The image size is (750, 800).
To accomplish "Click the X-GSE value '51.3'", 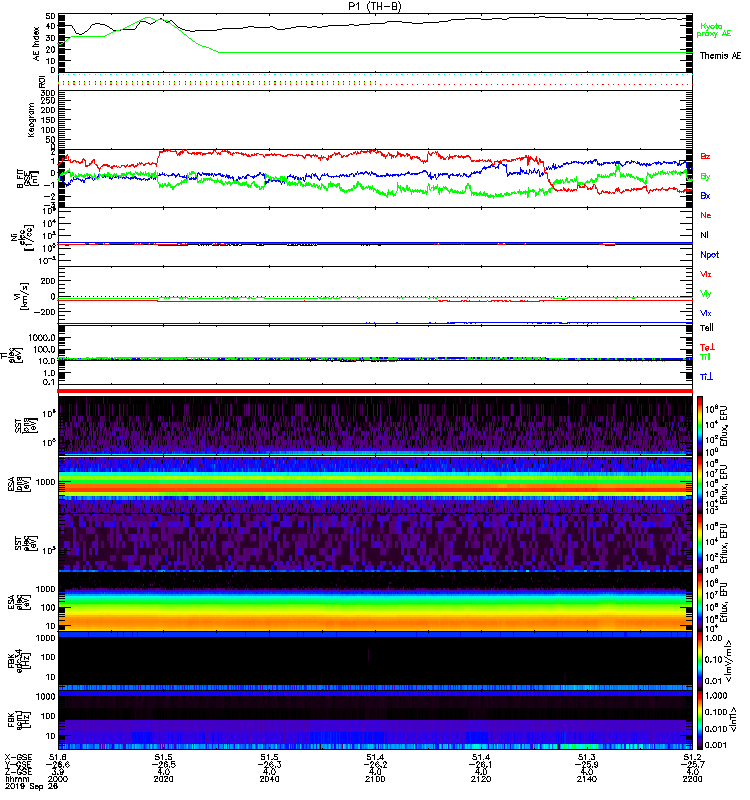I will tap(587, 757).
